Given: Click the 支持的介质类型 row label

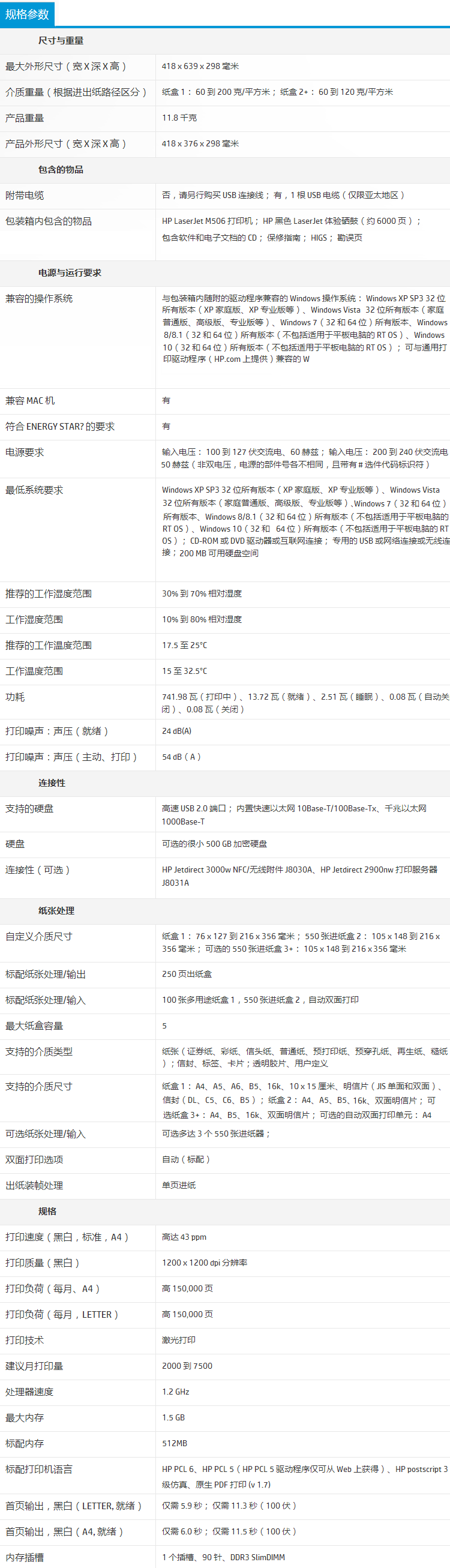Looking at the screenshot, I should (x=39, y=1052).
